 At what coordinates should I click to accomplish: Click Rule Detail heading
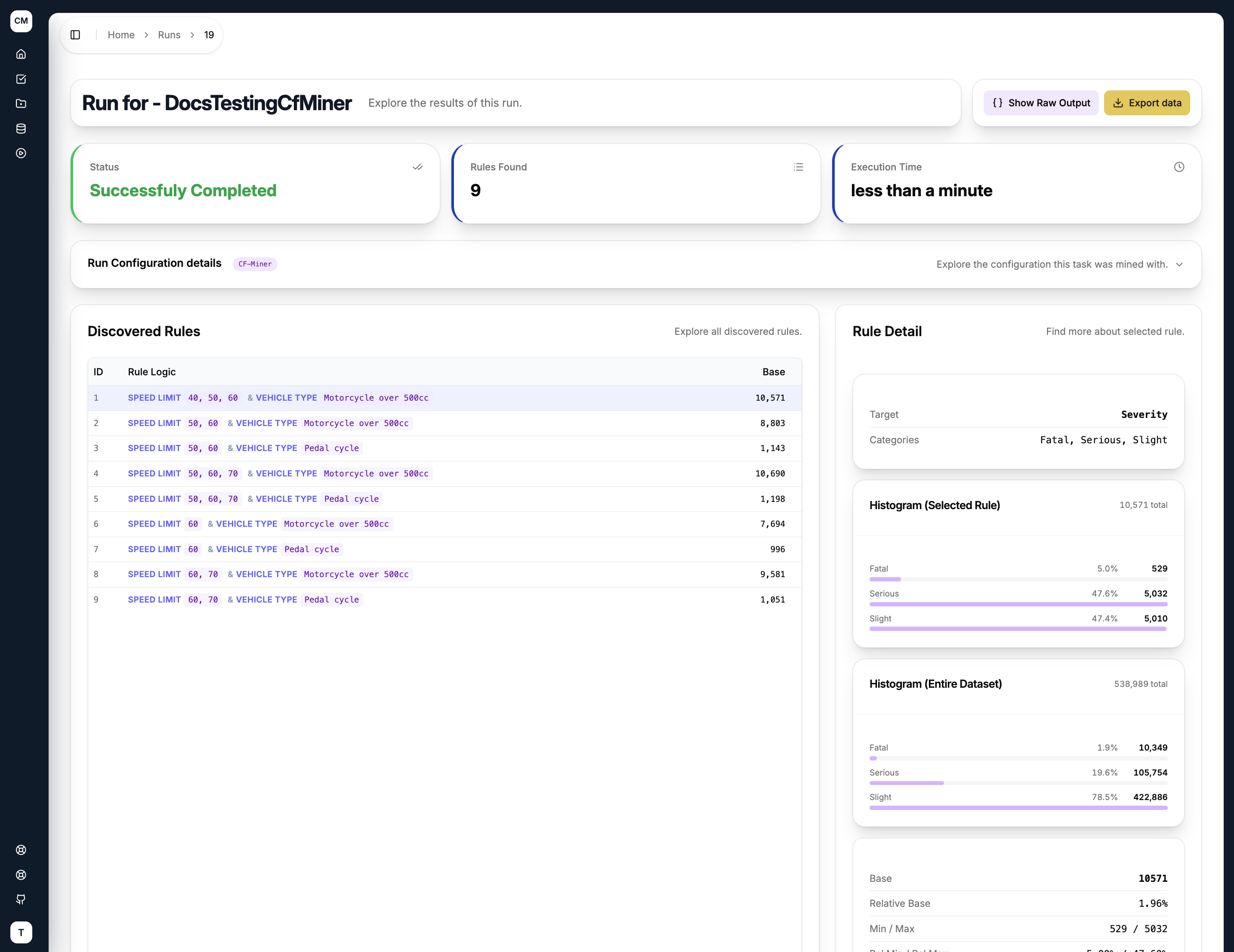pos(887,331)
